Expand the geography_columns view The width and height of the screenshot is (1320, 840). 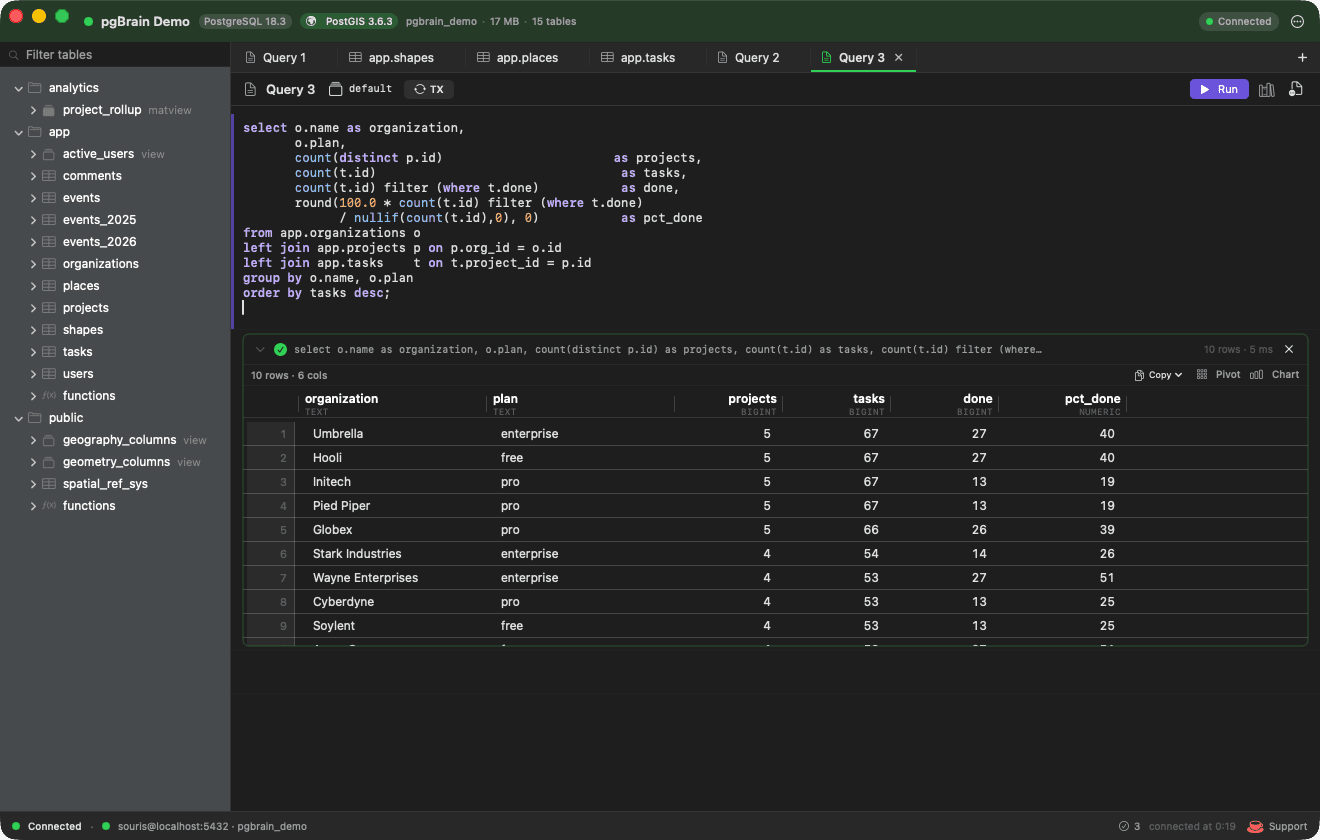tap(33, 440)
